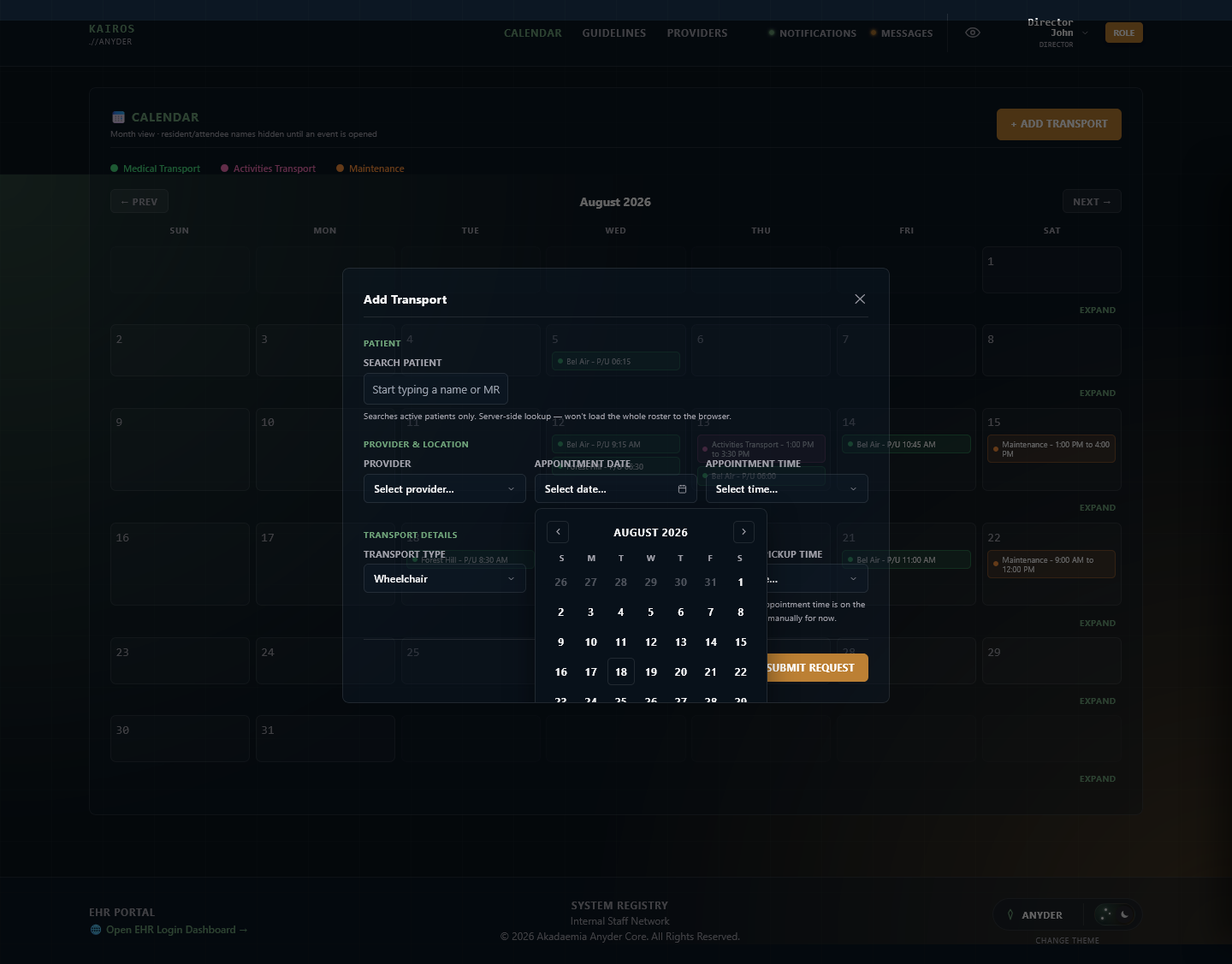Go to PREV month on calendar
Viewport: 1232px width, 964px height.
coord(139,202)
